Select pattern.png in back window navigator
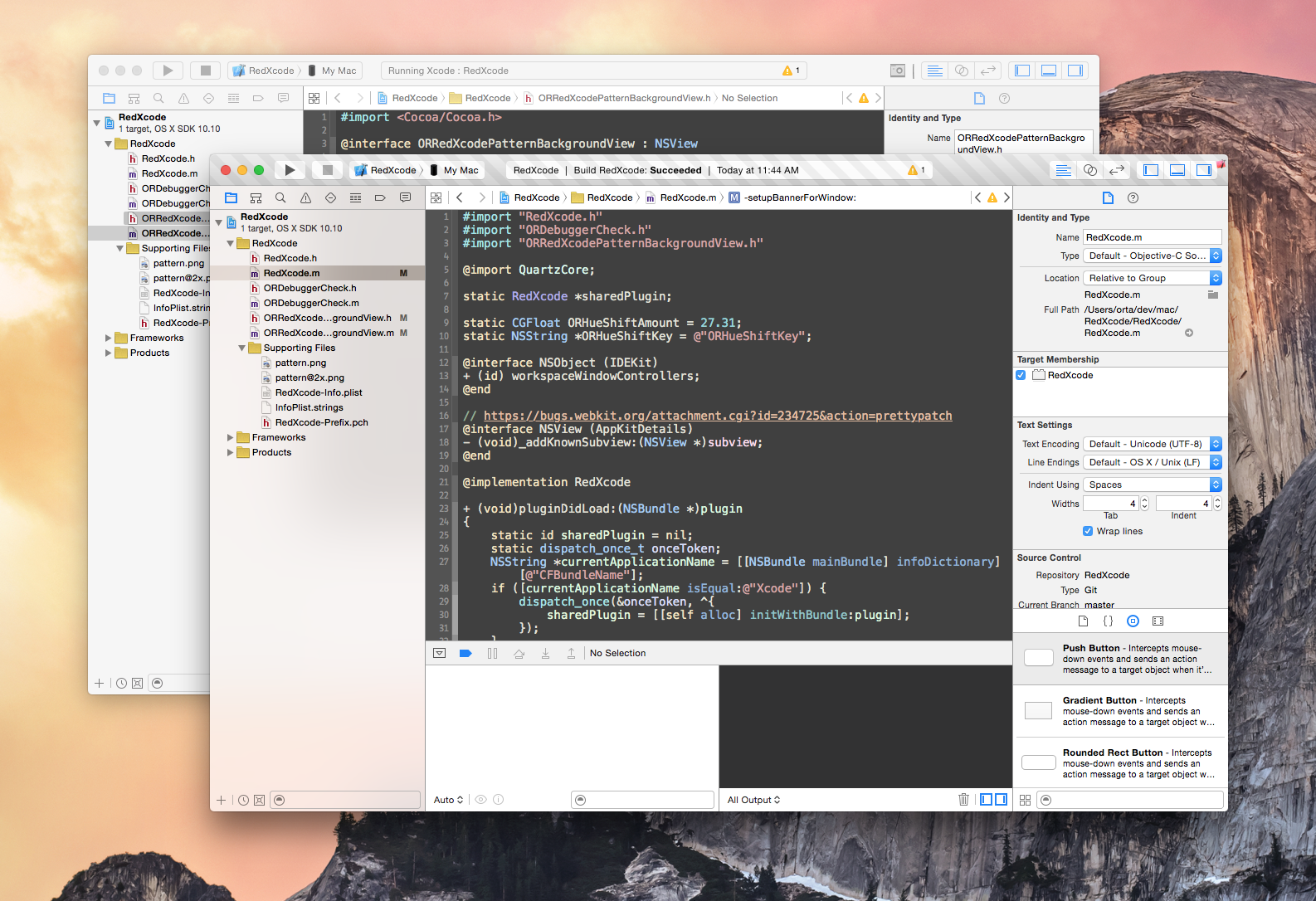The width and height of the screenshot is (1316, 901). 178,263
